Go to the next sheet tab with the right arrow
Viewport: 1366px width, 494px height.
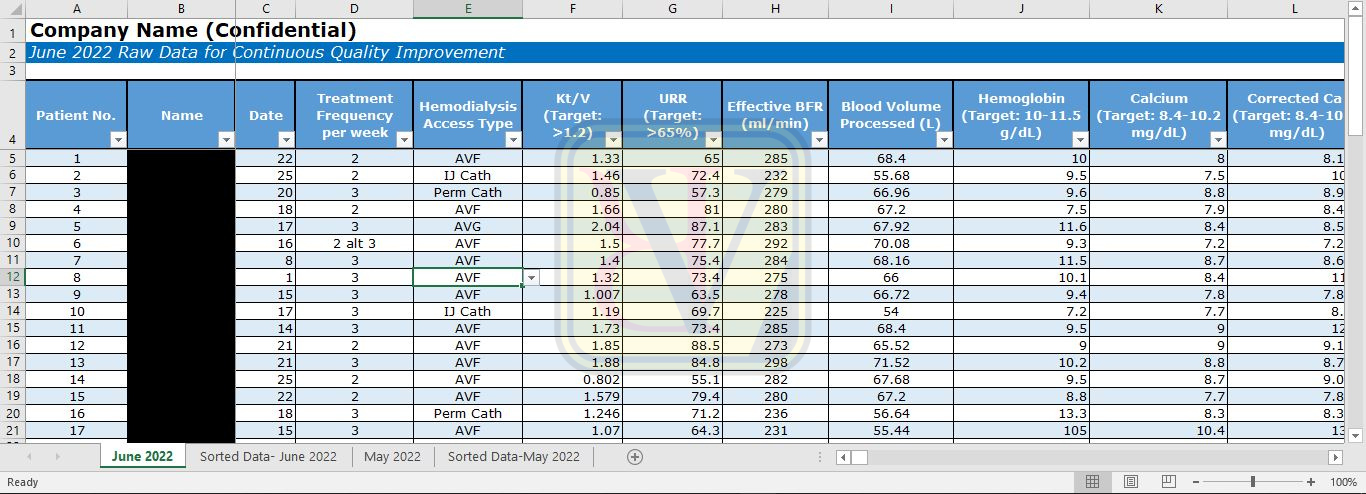(x=57, y=456)
